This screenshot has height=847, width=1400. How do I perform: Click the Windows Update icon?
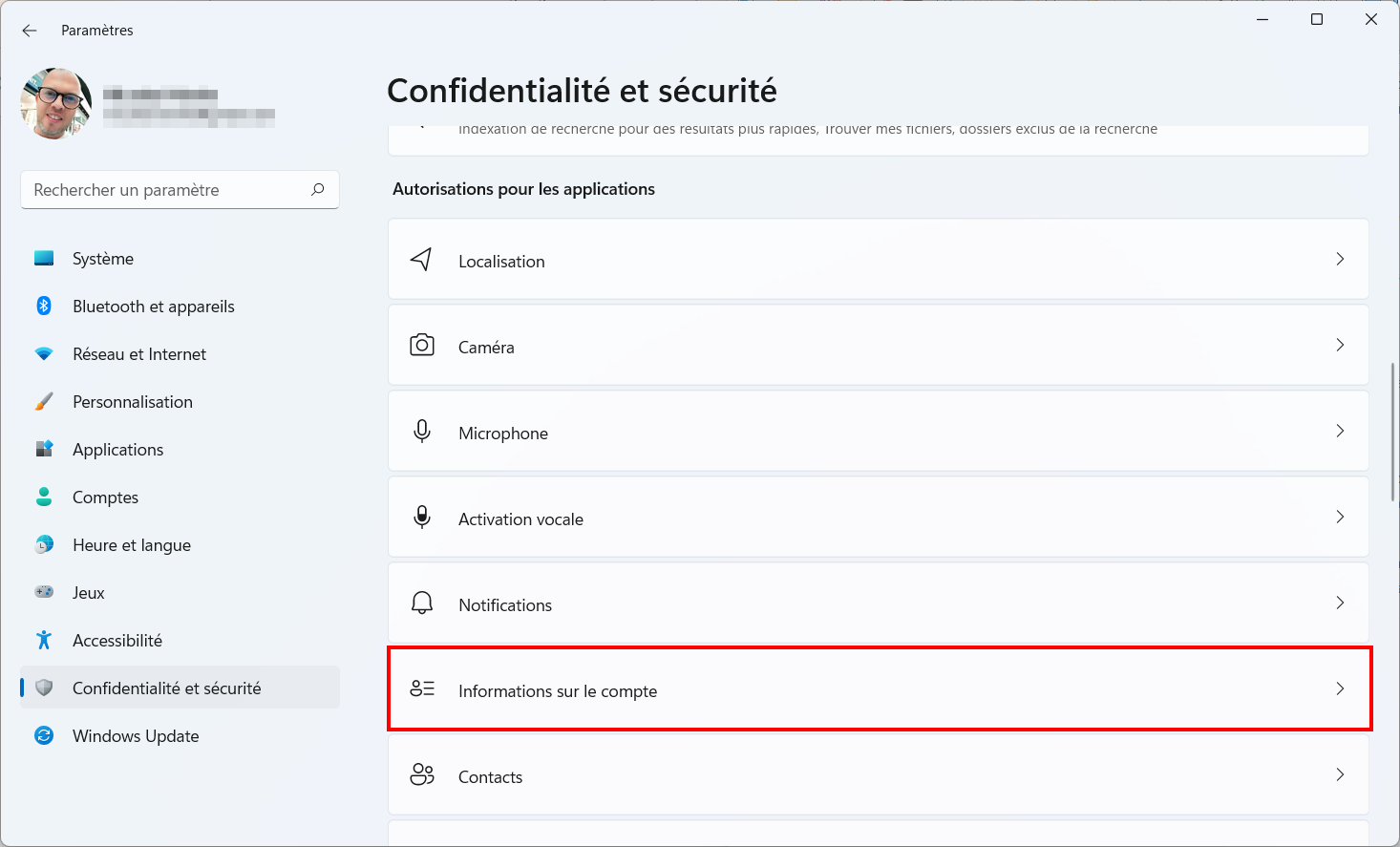point(44,735)
